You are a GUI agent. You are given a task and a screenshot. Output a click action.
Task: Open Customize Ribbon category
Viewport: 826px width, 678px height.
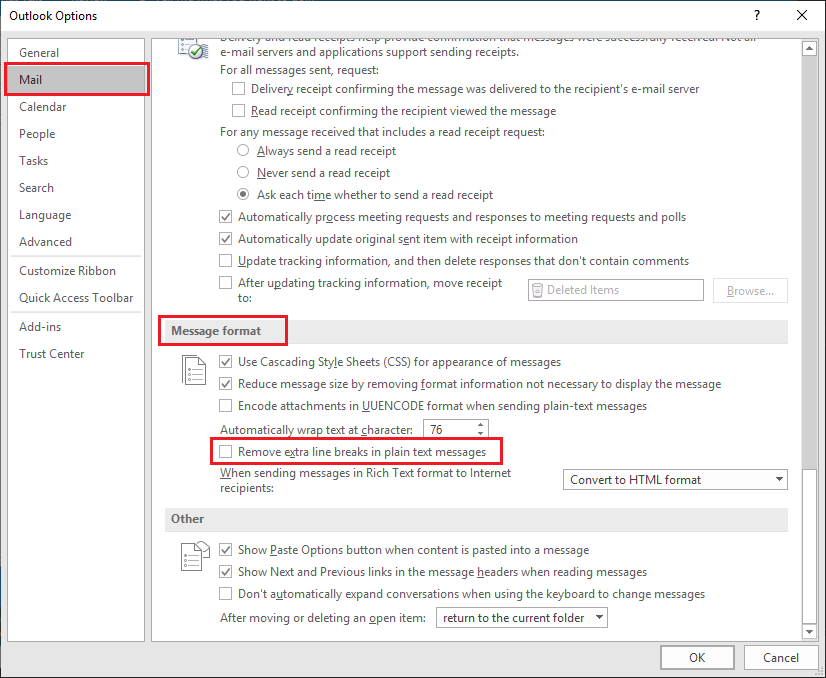point(76,271)
